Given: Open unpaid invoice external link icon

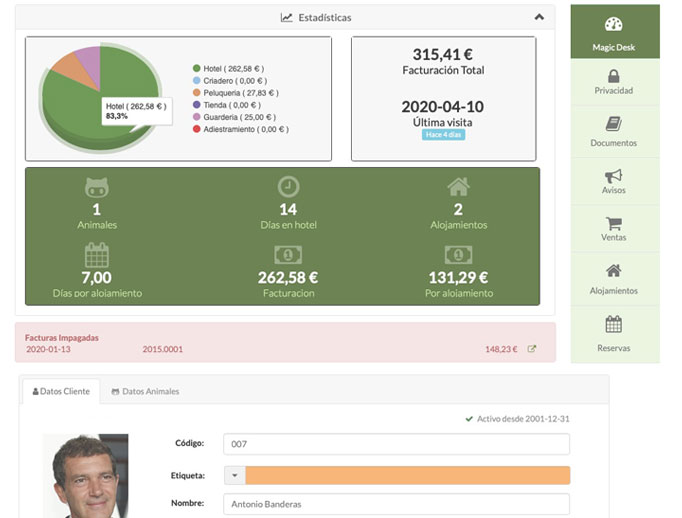Looking at the screenshot, I should pos(532,350).
